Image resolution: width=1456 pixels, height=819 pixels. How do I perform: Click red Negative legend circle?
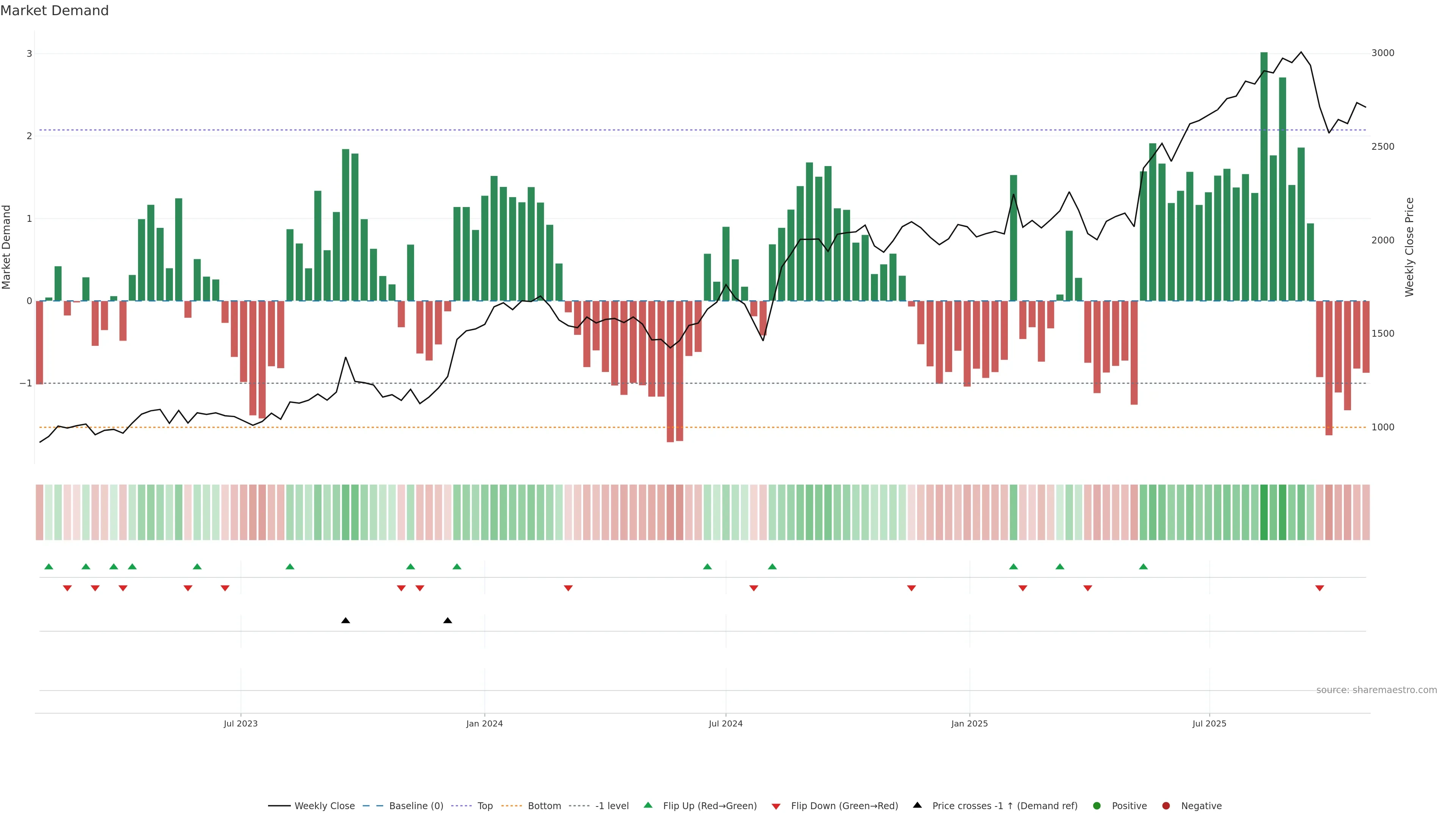(x=1166, y=806)
